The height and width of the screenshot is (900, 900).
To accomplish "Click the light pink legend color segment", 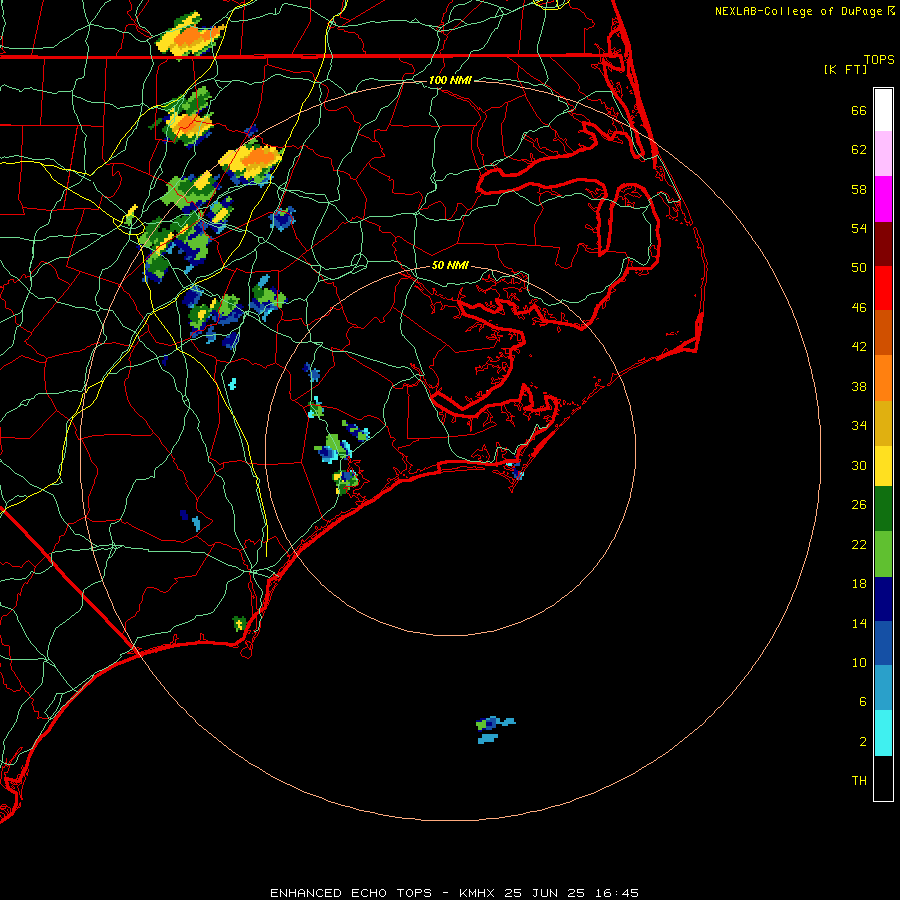I will pos(883,153).
